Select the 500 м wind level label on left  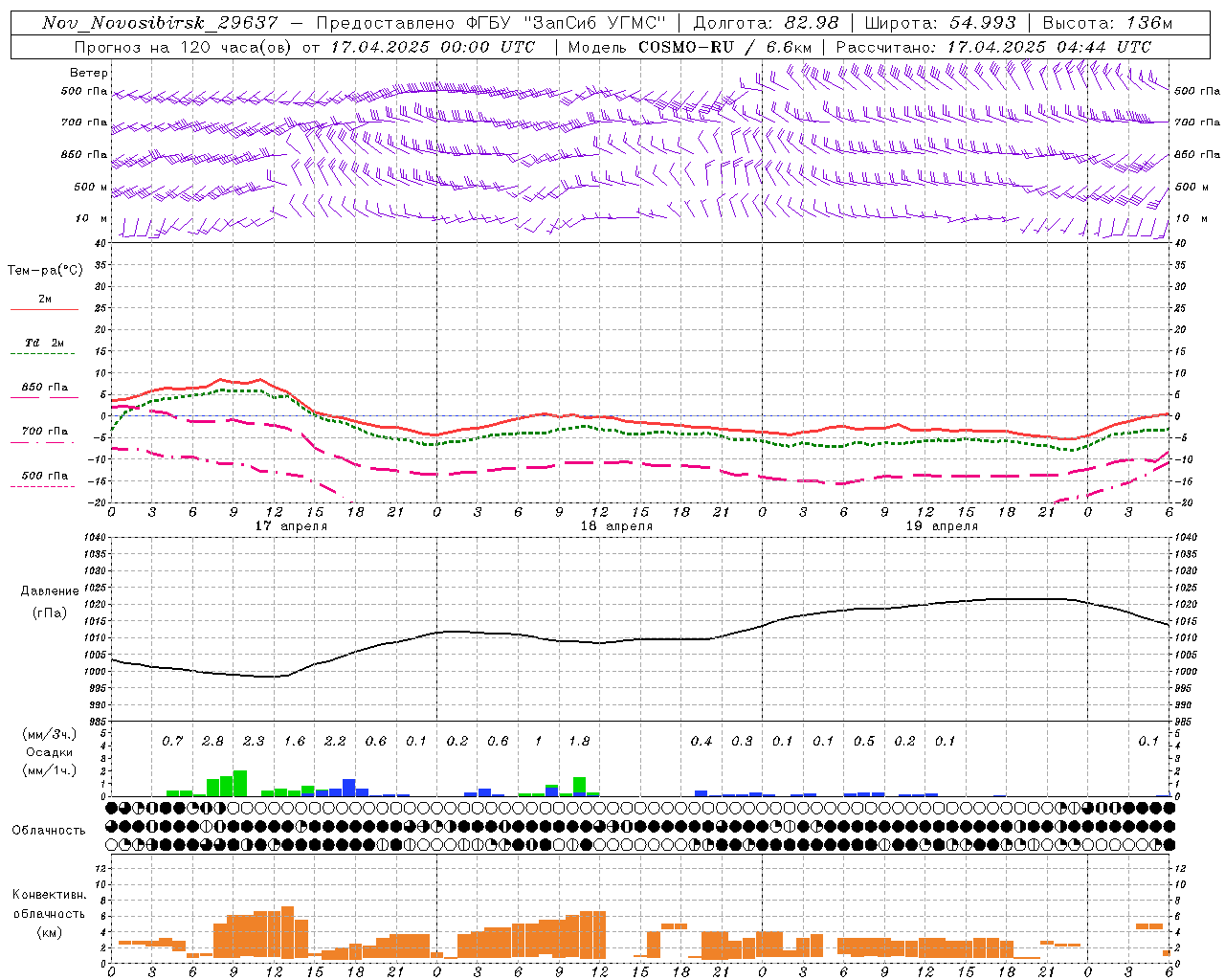91,187
